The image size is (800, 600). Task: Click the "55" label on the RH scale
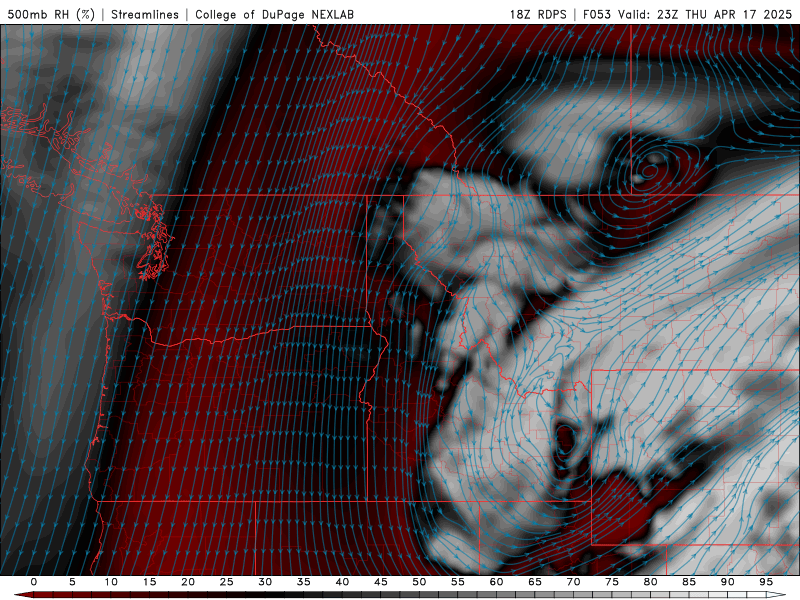458,582
